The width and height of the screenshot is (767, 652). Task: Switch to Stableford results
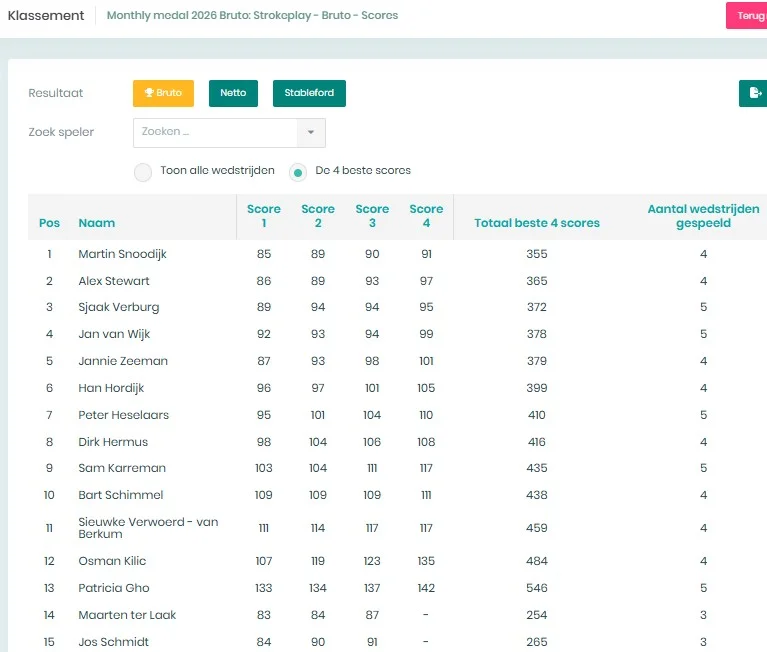click(x=309, y=93)
